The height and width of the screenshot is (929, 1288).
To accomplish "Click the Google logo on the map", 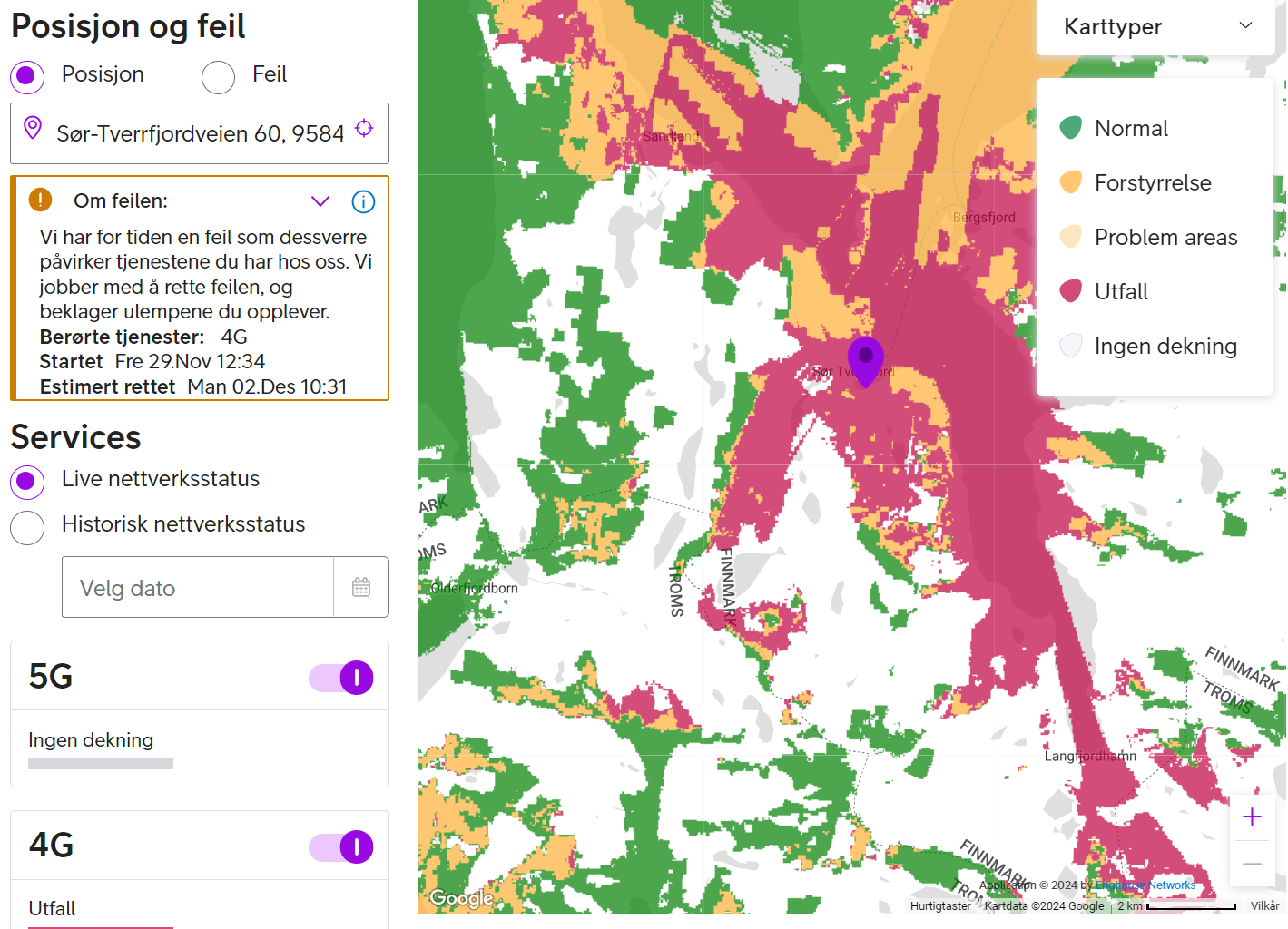I will (x=461, y=898).
